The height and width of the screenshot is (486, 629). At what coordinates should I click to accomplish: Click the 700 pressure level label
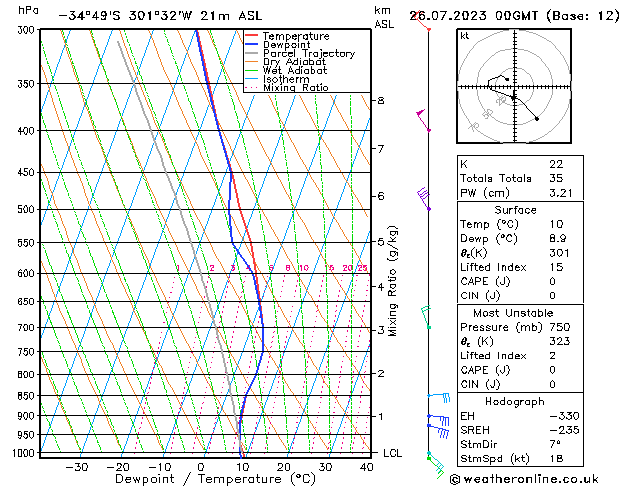click(x=28, y=328)
